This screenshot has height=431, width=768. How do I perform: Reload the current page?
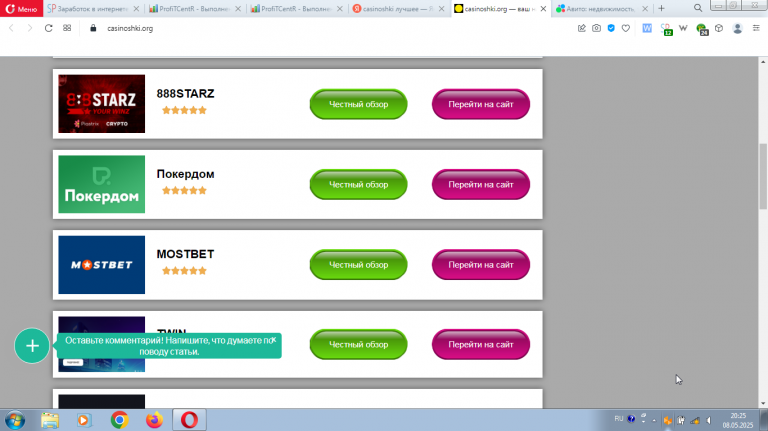48,28
